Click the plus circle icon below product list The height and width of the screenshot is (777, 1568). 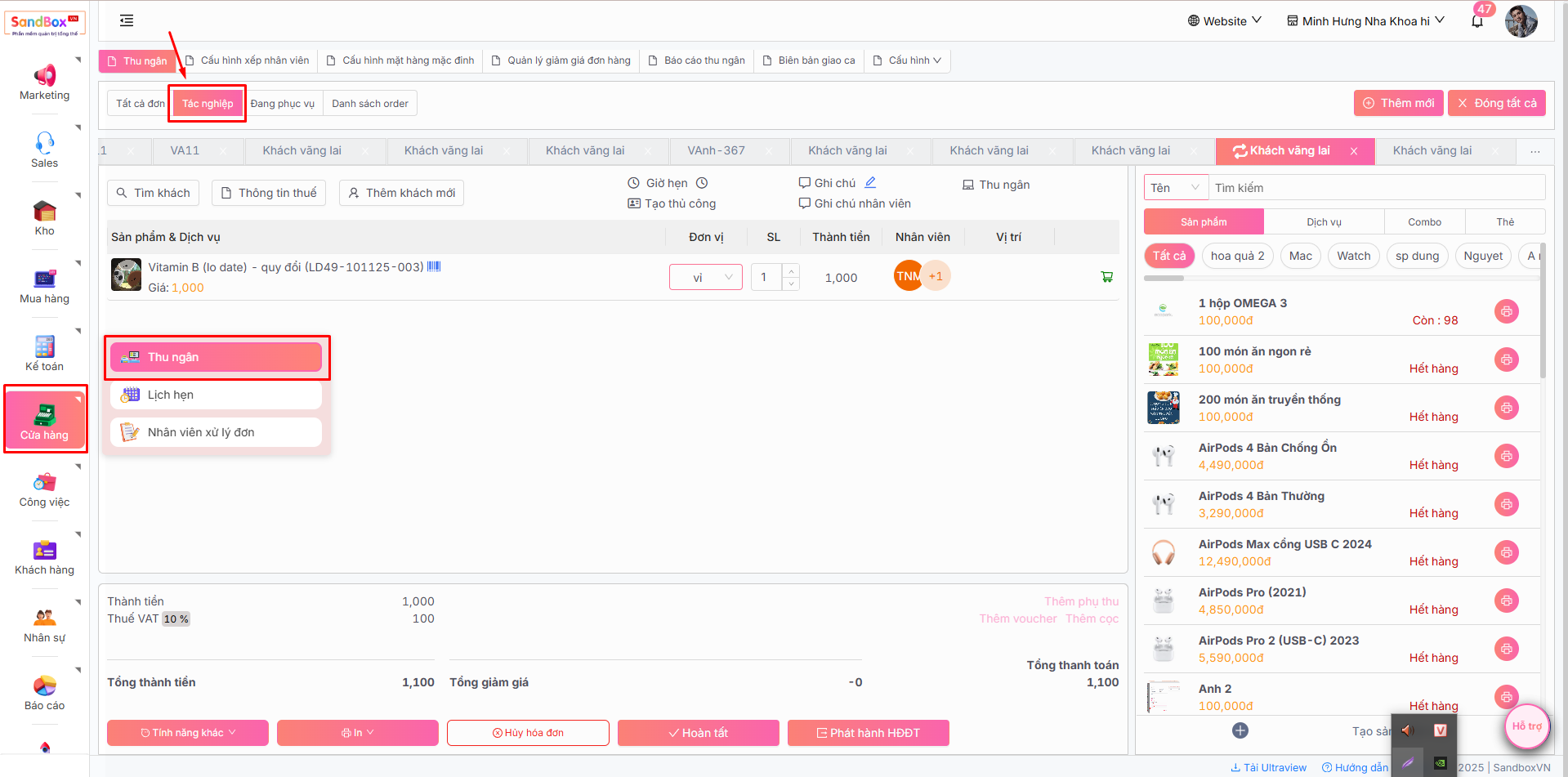(1240, 730)
